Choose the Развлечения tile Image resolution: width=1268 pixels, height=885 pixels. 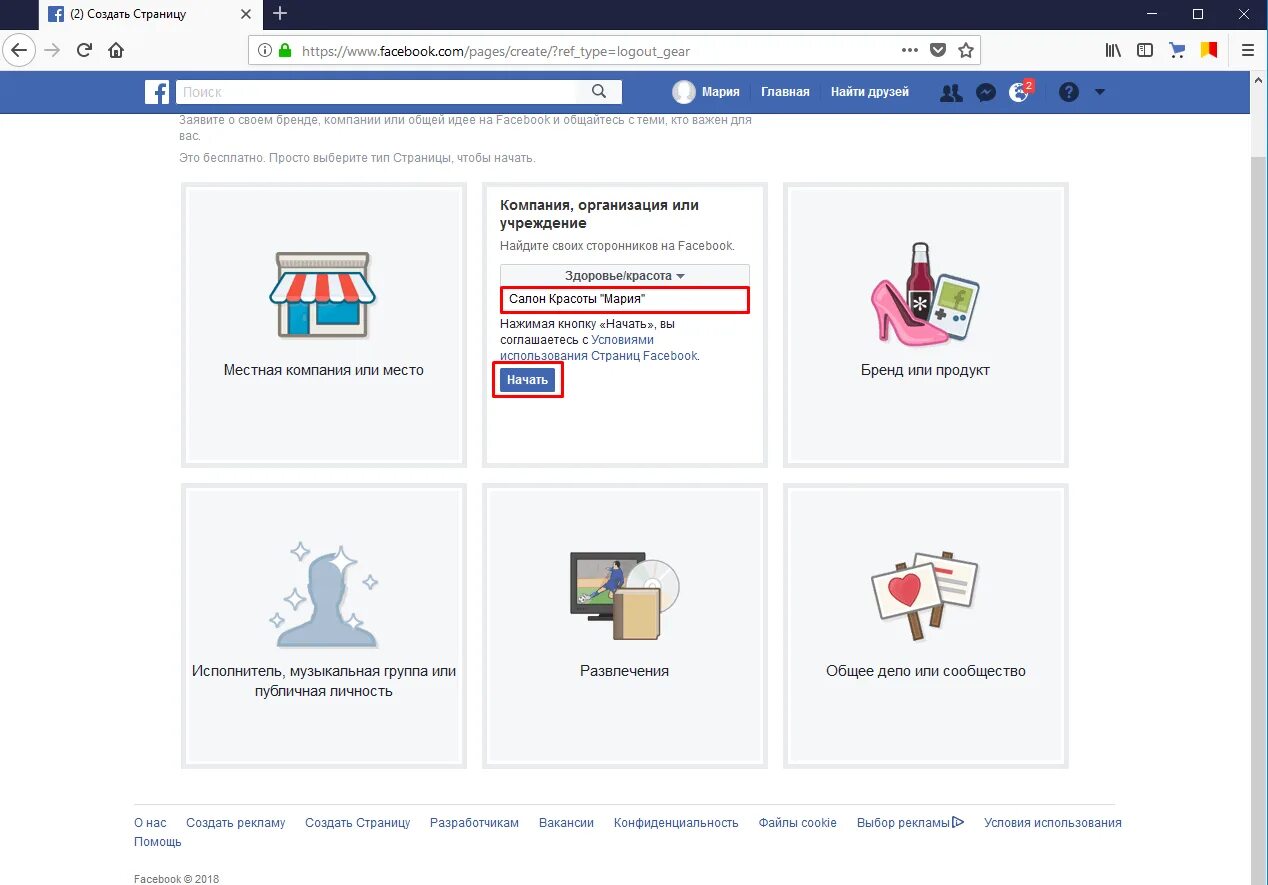point(624,626)
